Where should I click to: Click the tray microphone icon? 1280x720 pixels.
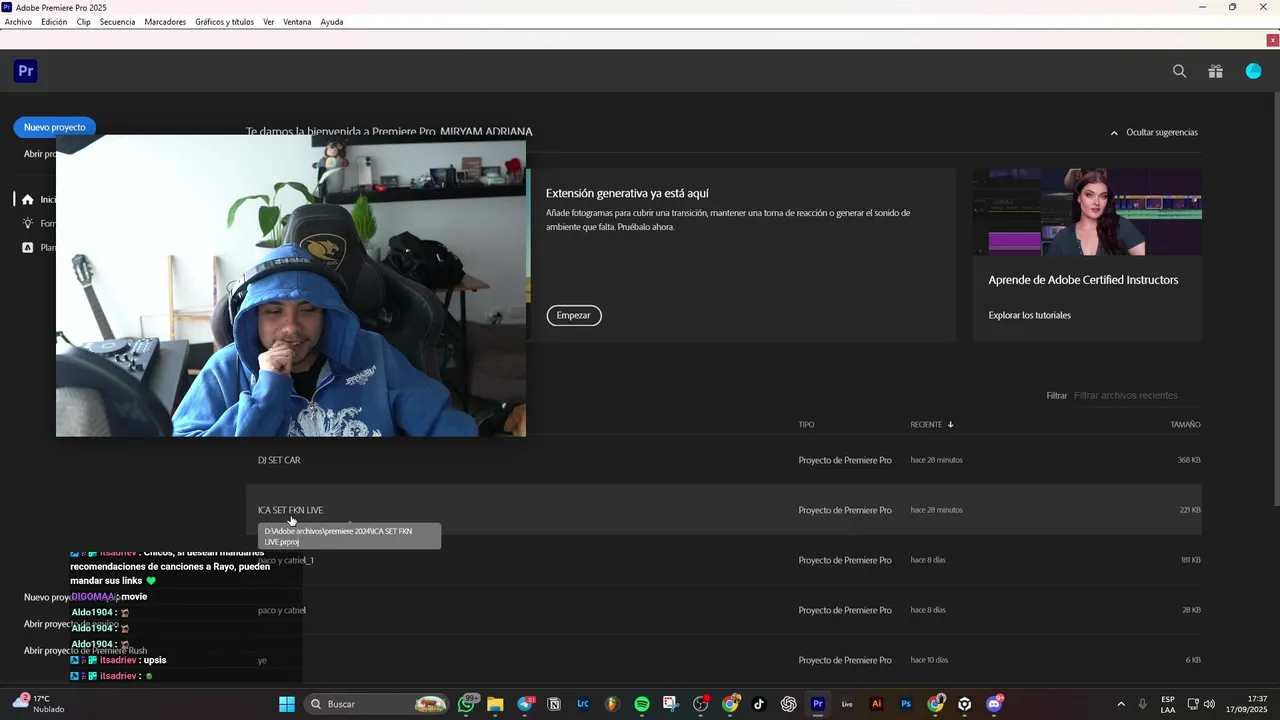pos(1142,704)
